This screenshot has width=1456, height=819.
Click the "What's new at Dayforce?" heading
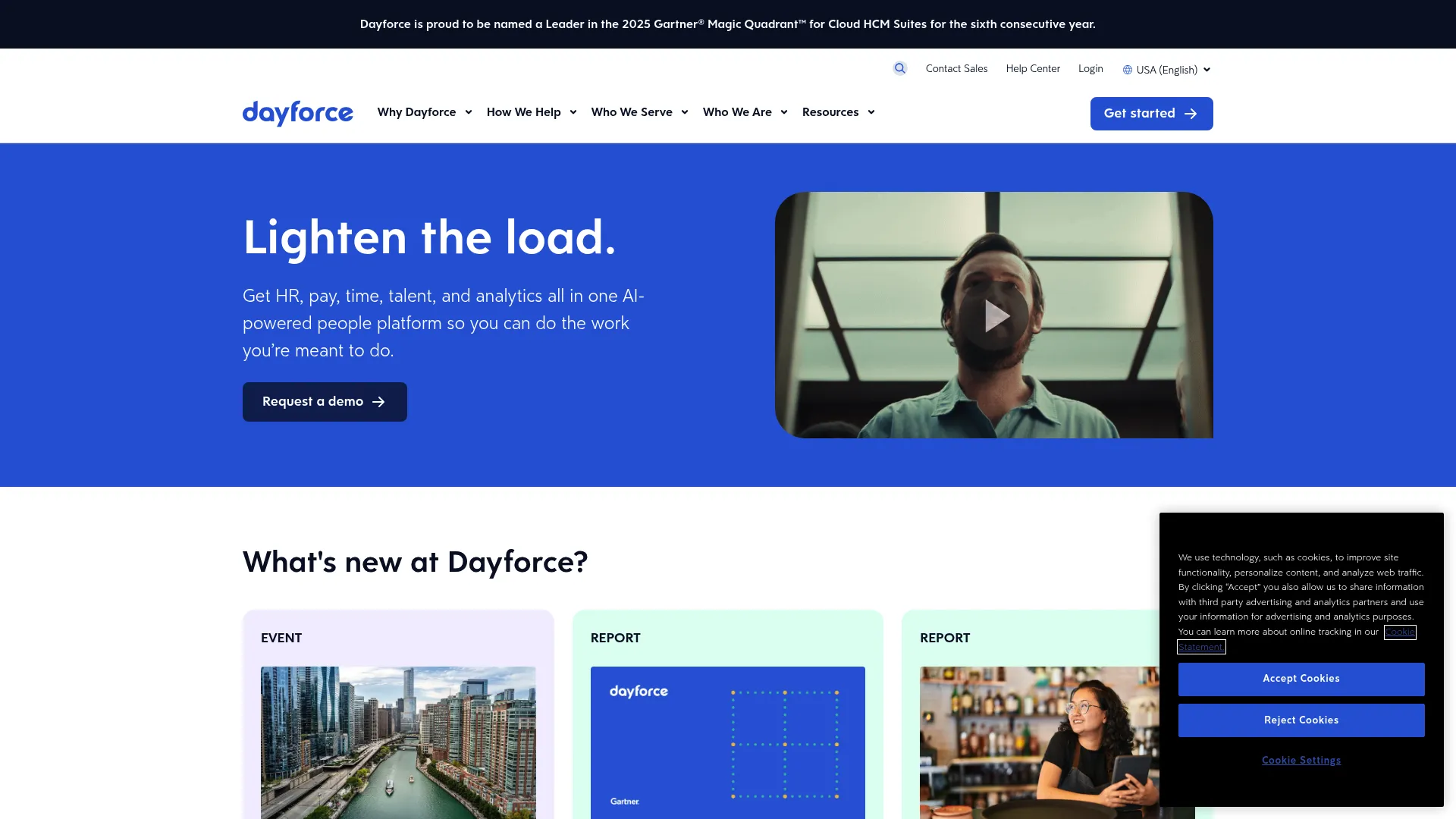[x=416, y=563]
